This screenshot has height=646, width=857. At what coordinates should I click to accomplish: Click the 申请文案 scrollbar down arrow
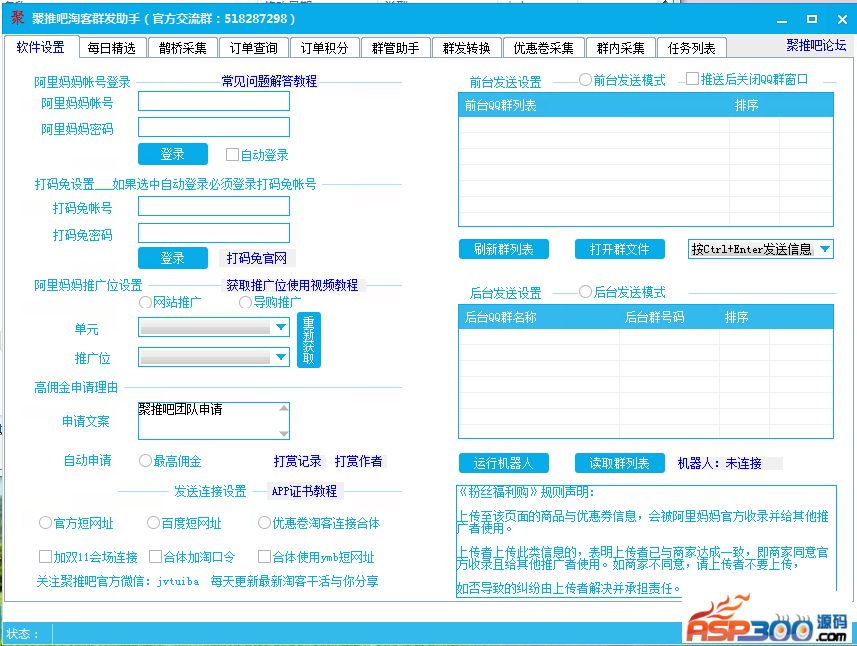point(283,433)
